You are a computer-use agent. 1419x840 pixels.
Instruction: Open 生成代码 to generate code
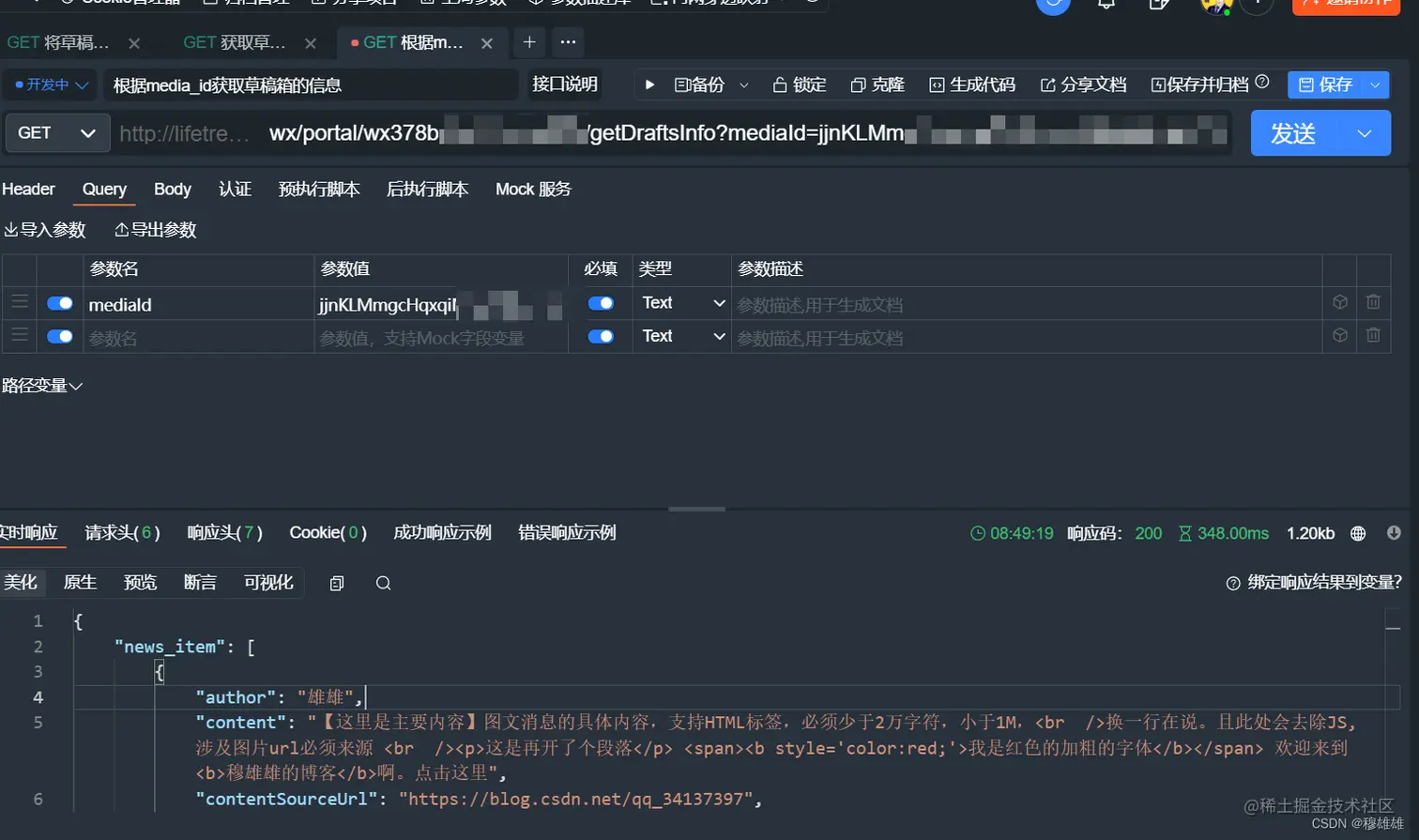(x=973, y=83)
